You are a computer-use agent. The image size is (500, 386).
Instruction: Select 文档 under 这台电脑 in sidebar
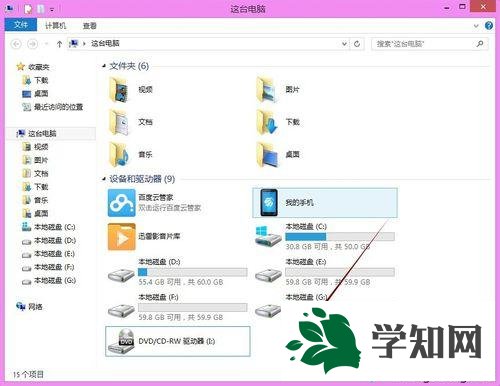41,174
